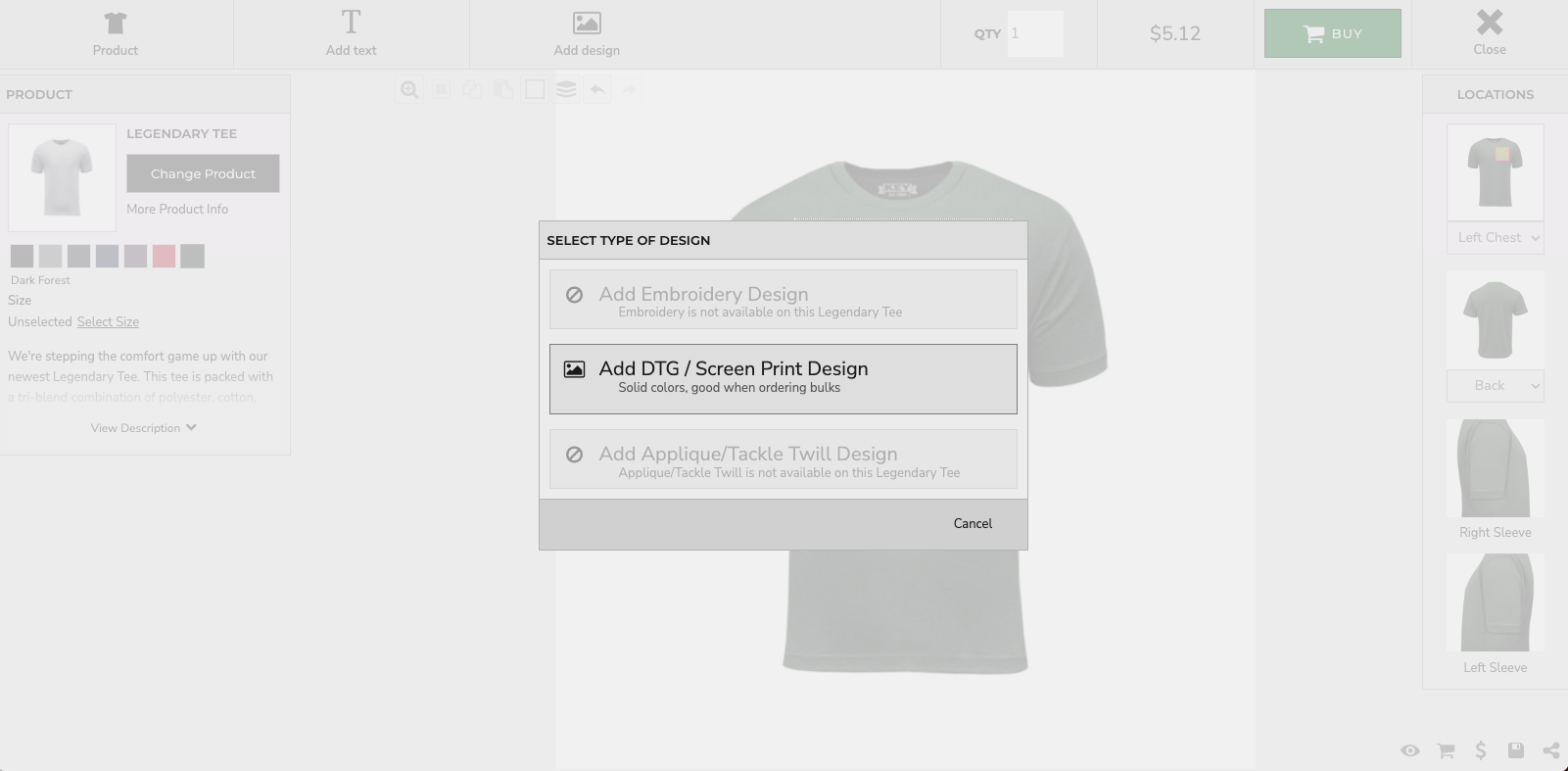Click the zoom in magnifier icon

click(x=409, y=90)
